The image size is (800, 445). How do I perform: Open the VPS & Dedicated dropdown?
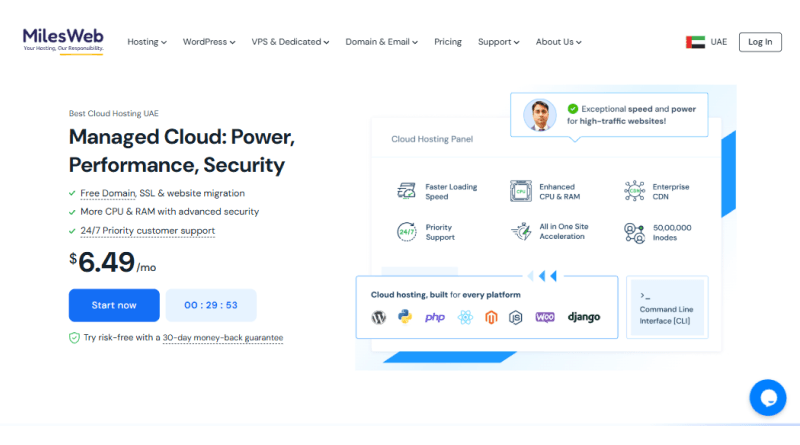pyautogui.click(x=290, y=42)
